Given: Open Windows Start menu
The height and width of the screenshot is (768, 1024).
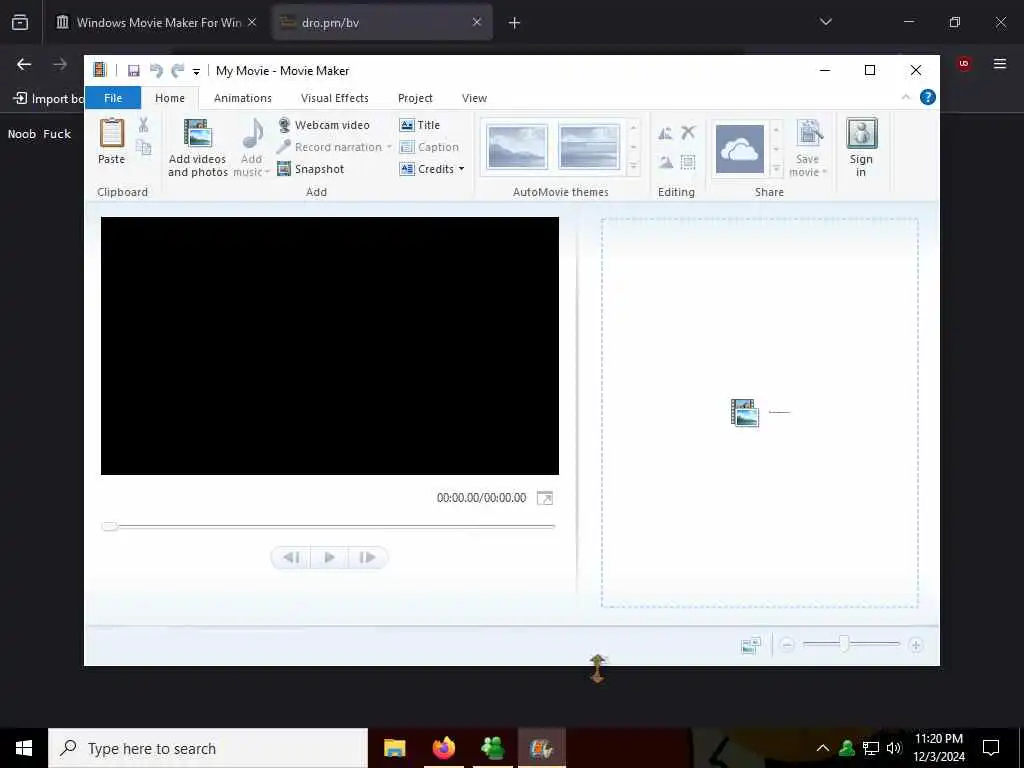Looking at the screenshot, I should [x=24, y=748].
